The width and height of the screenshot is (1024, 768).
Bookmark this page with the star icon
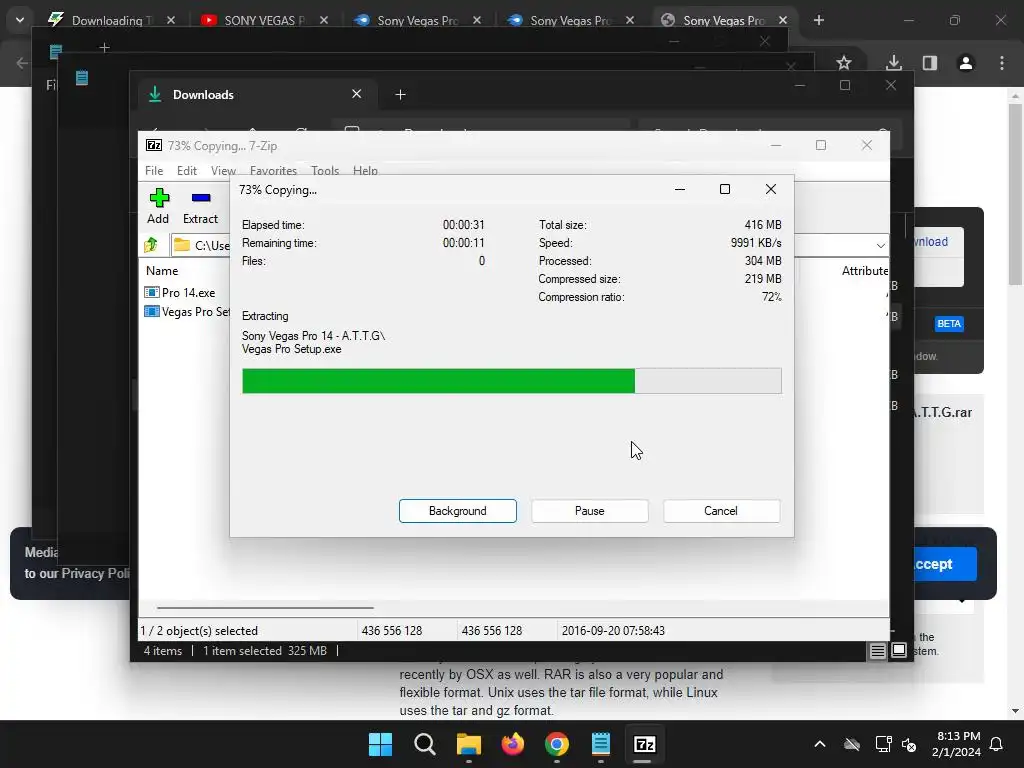coord(844,63)
